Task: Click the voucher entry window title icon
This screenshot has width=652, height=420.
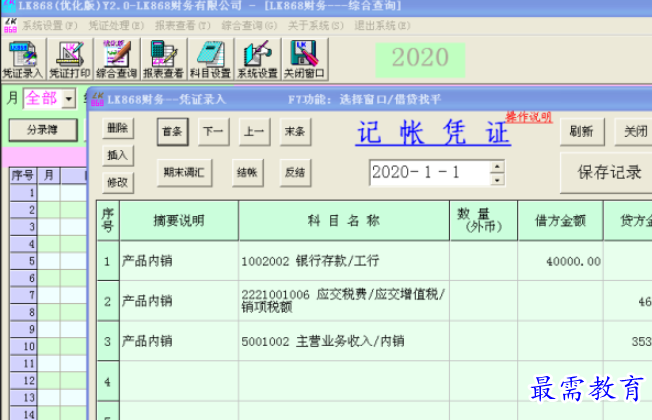Action: click(x=97, y=99)
